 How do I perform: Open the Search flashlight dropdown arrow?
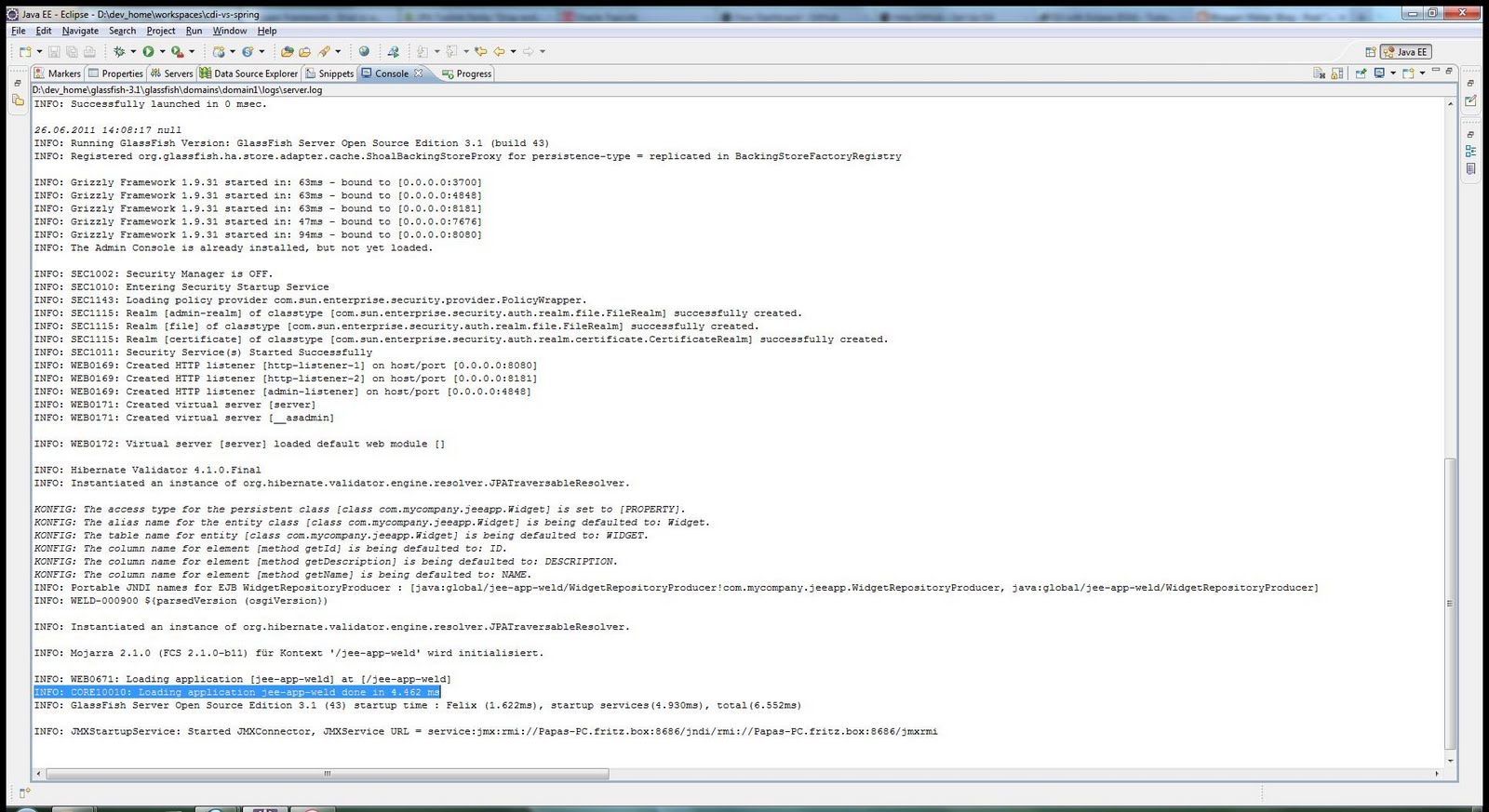(x=338, y=51)
